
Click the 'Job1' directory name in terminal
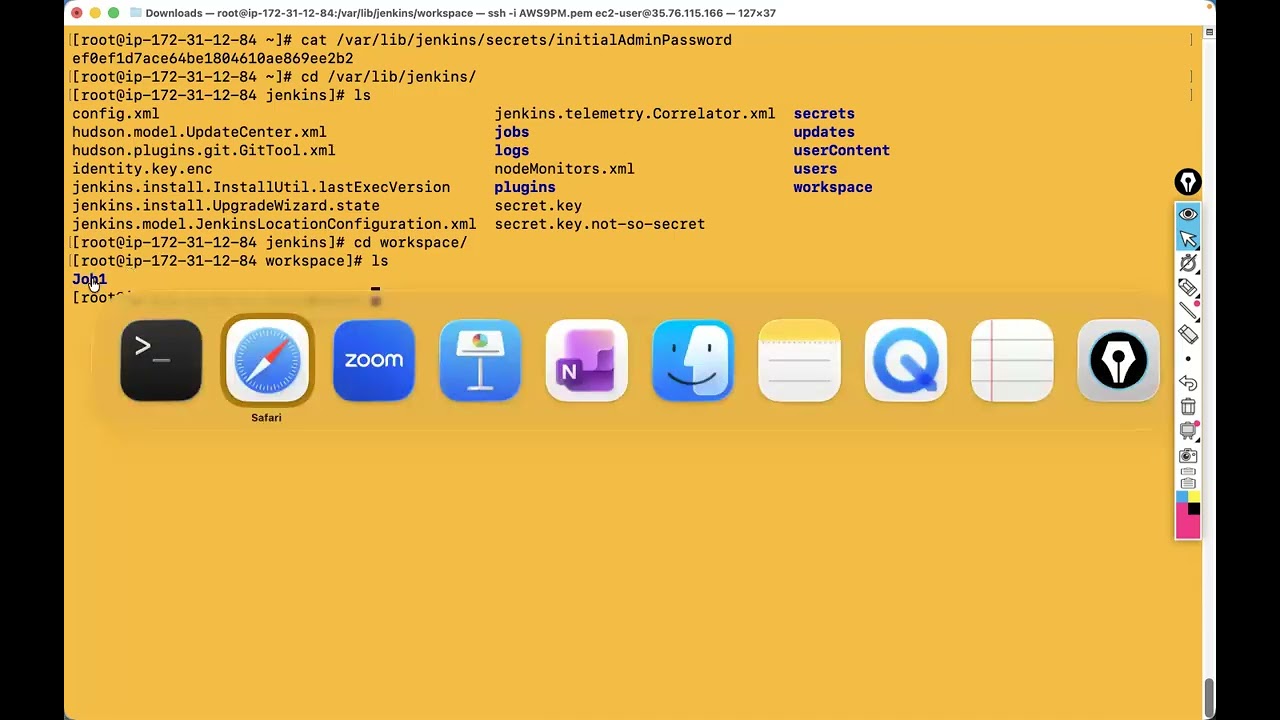click(89, 279)
